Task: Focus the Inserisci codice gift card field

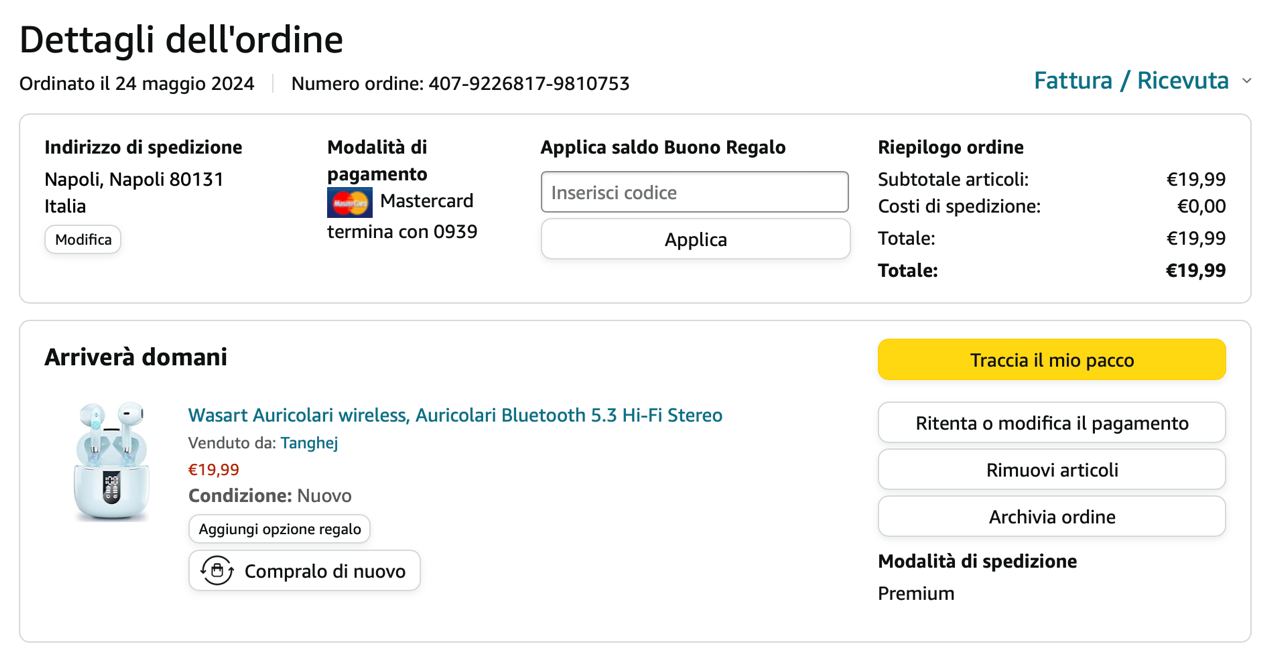Action: 694,192
